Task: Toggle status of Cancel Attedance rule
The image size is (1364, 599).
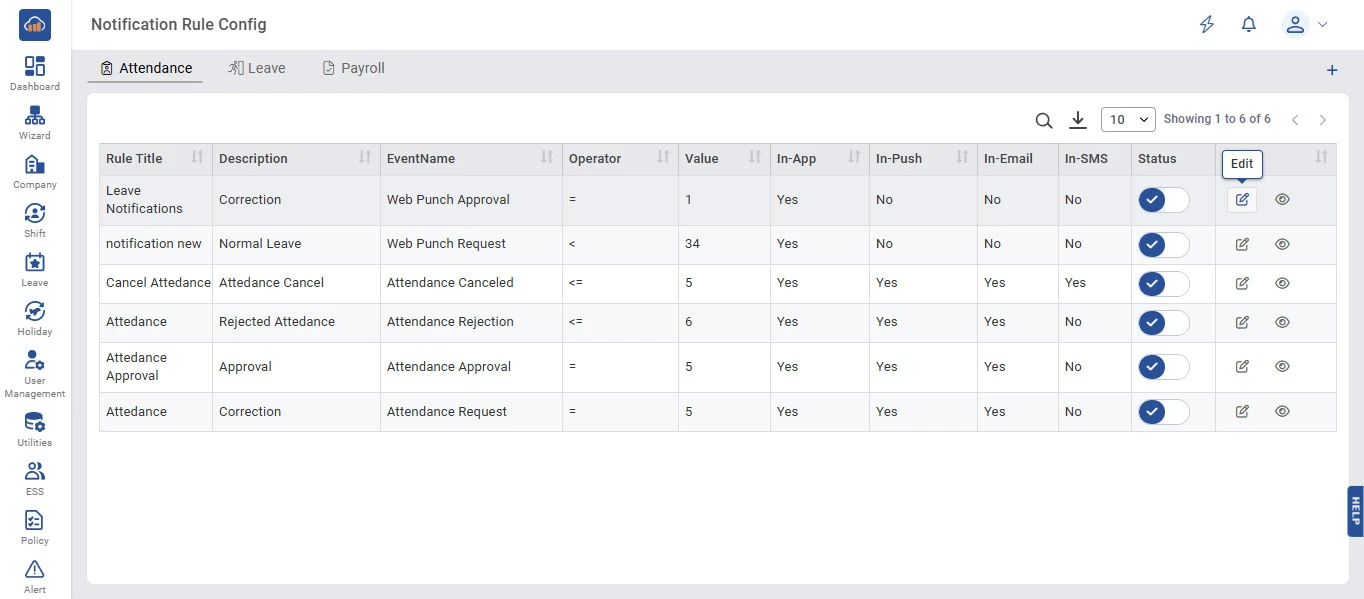Action: pos(1163,283)
